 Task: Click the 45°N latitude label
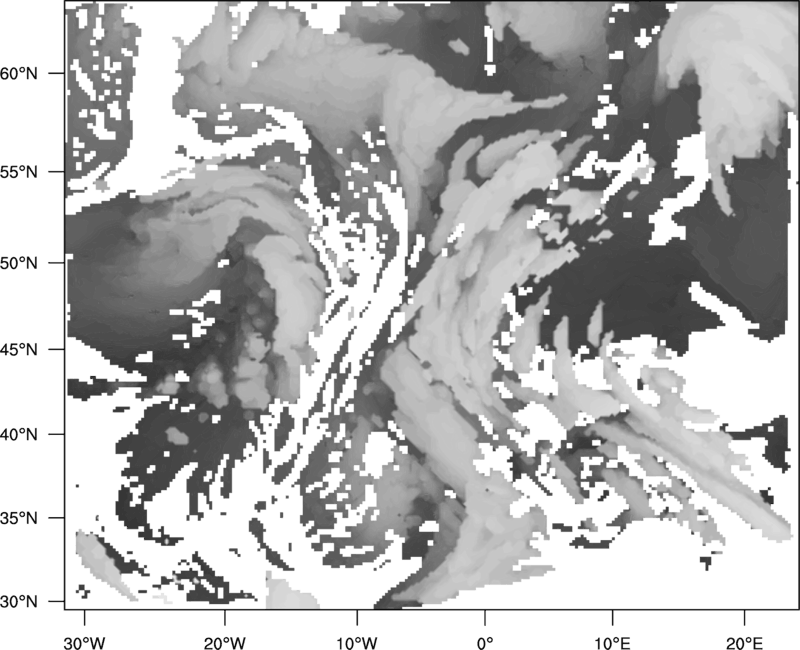(19, 349)
